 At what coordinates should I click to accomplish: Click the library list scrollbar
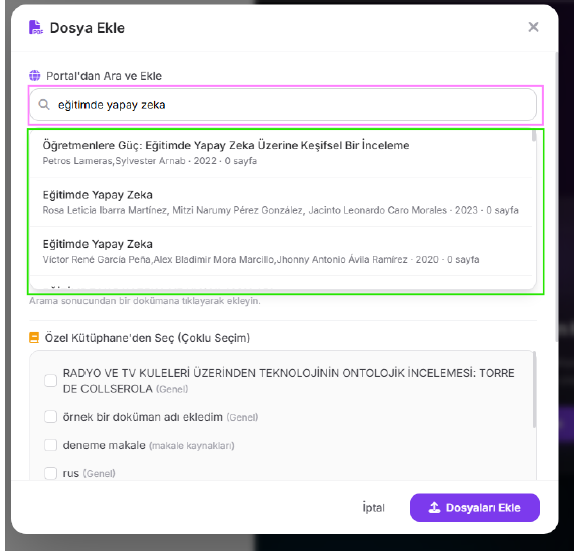[534, 390]
